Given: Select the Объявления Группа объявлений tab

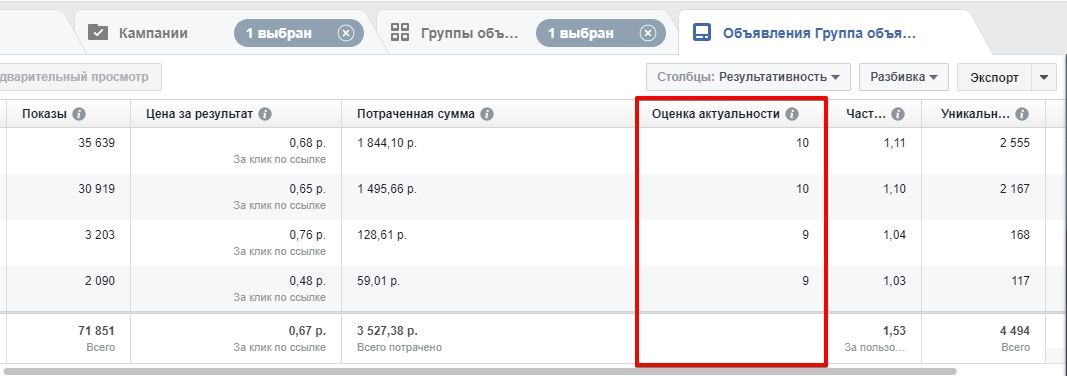Looking at the screenshot, I should pyautogui.click(x=819, y=33).
